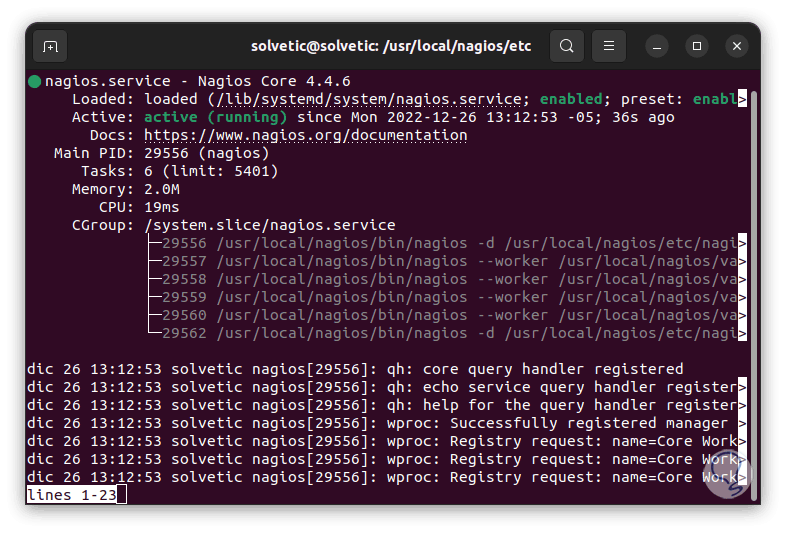Click the nagios.service unit file path
This screenshot has width=786, height=533.
[368, 99]
